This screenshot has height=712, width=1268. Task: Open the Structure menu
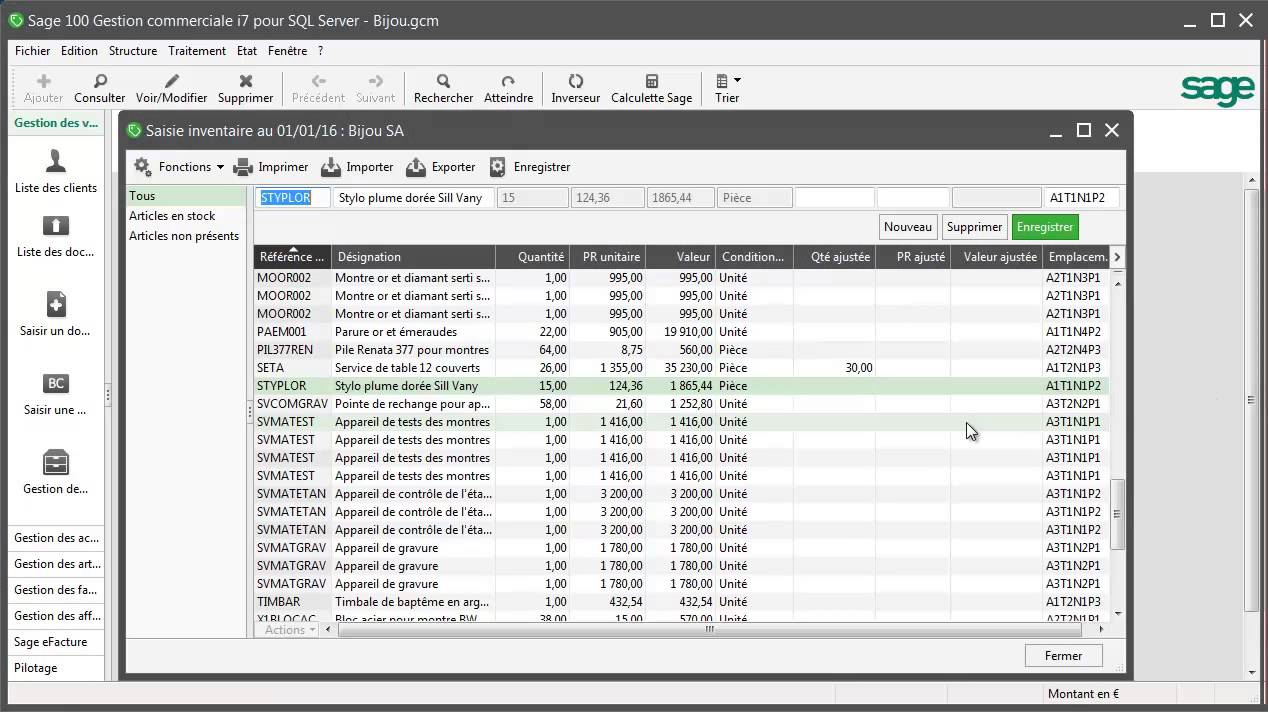pos(132,50)
